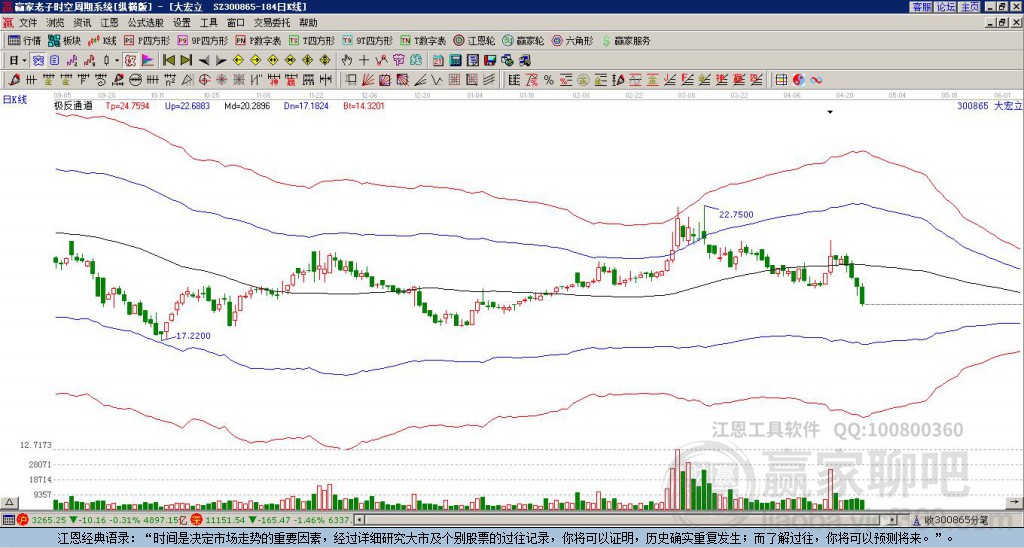Viewport: 1024px width, 548px height.
Task: Select the 日K线 label
Action: coord(15,99)
